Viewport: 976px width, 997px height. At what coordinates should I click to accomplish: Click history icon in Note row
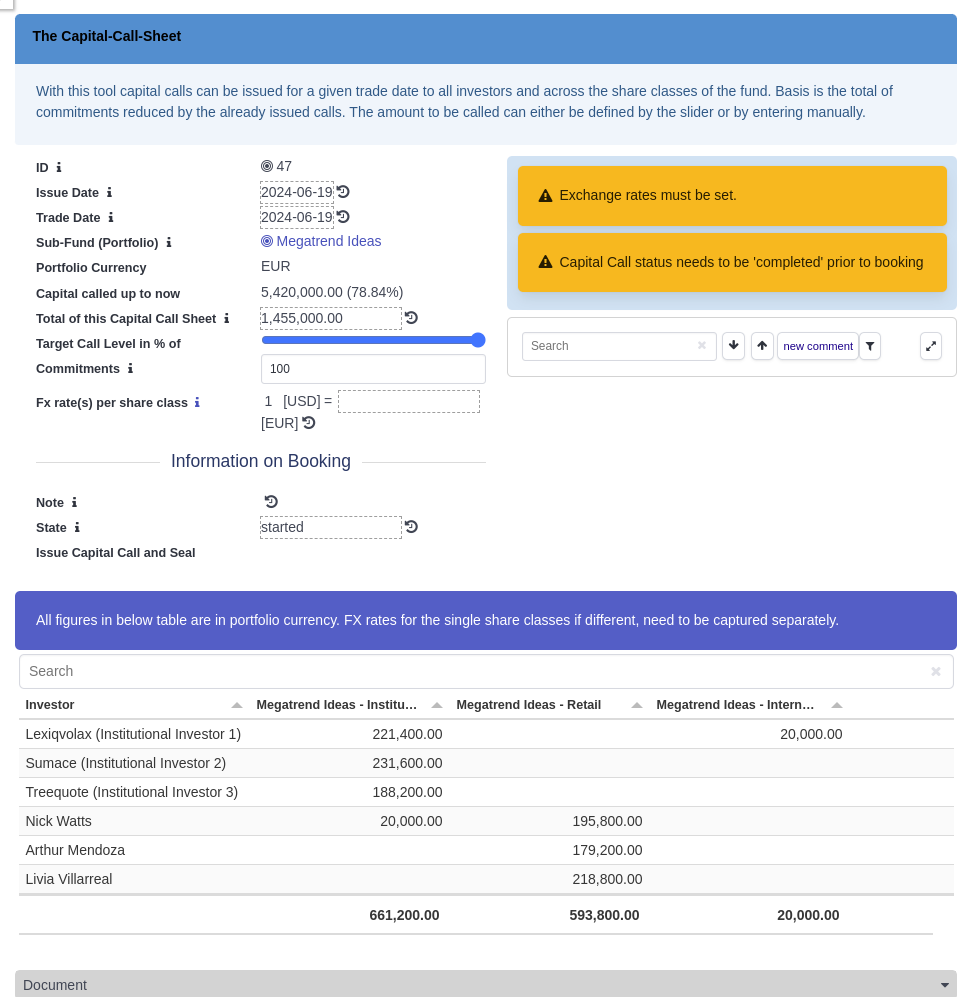pos(271,502)
